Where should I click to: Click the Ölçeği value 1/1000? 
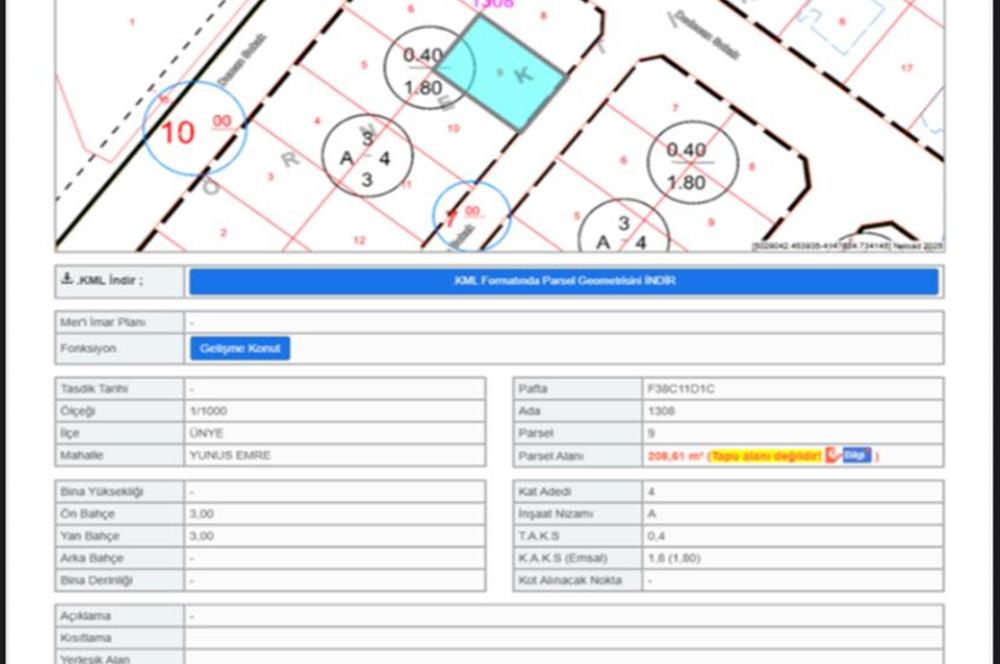[206, 411]
